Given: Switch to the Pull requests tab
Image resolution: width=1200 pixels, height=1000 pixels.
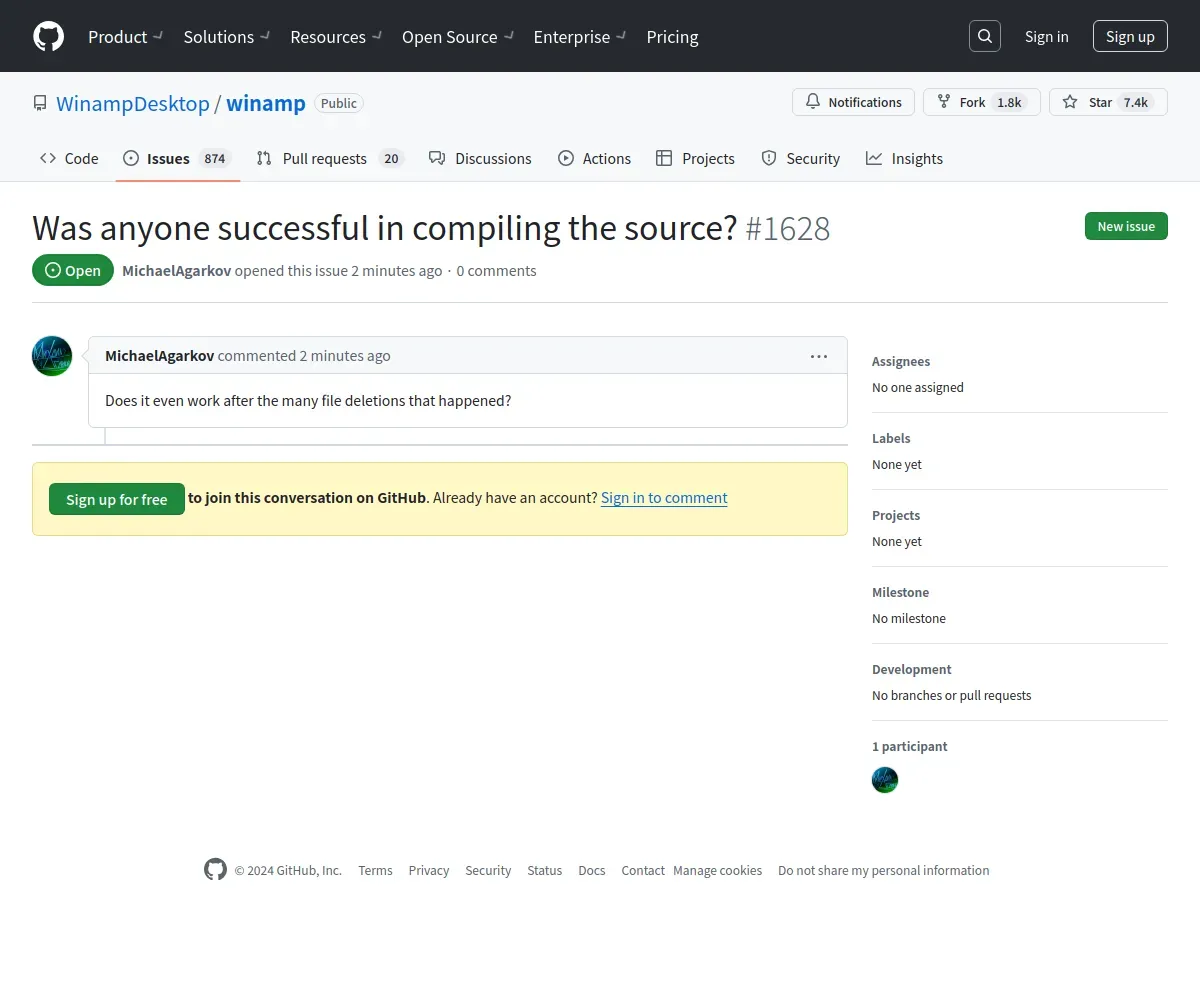Looking at the screenshot, I should (329, 158).
